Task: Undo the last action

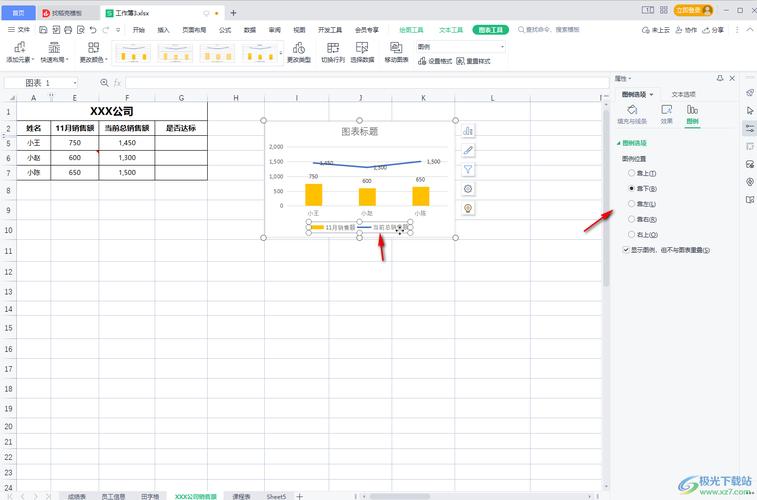Action: 93,30
